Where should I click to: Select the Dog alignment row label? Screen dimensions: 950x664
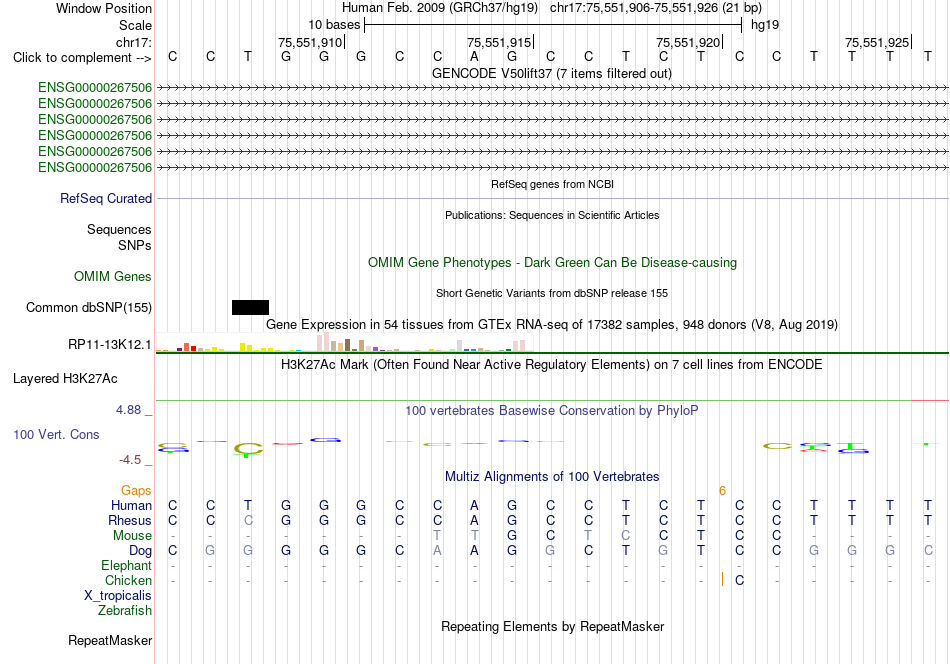click(141, 550)
